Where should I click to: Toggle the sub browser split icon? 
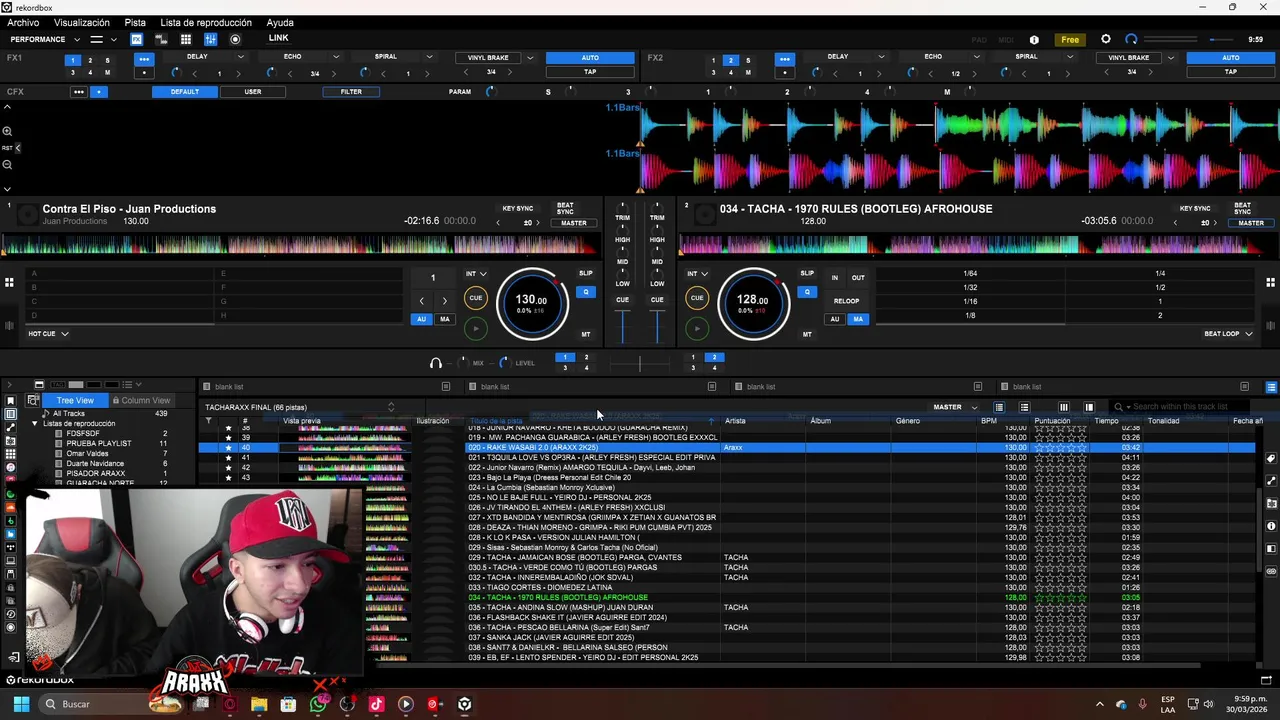pyautogui.click(x=1089, y=407)
